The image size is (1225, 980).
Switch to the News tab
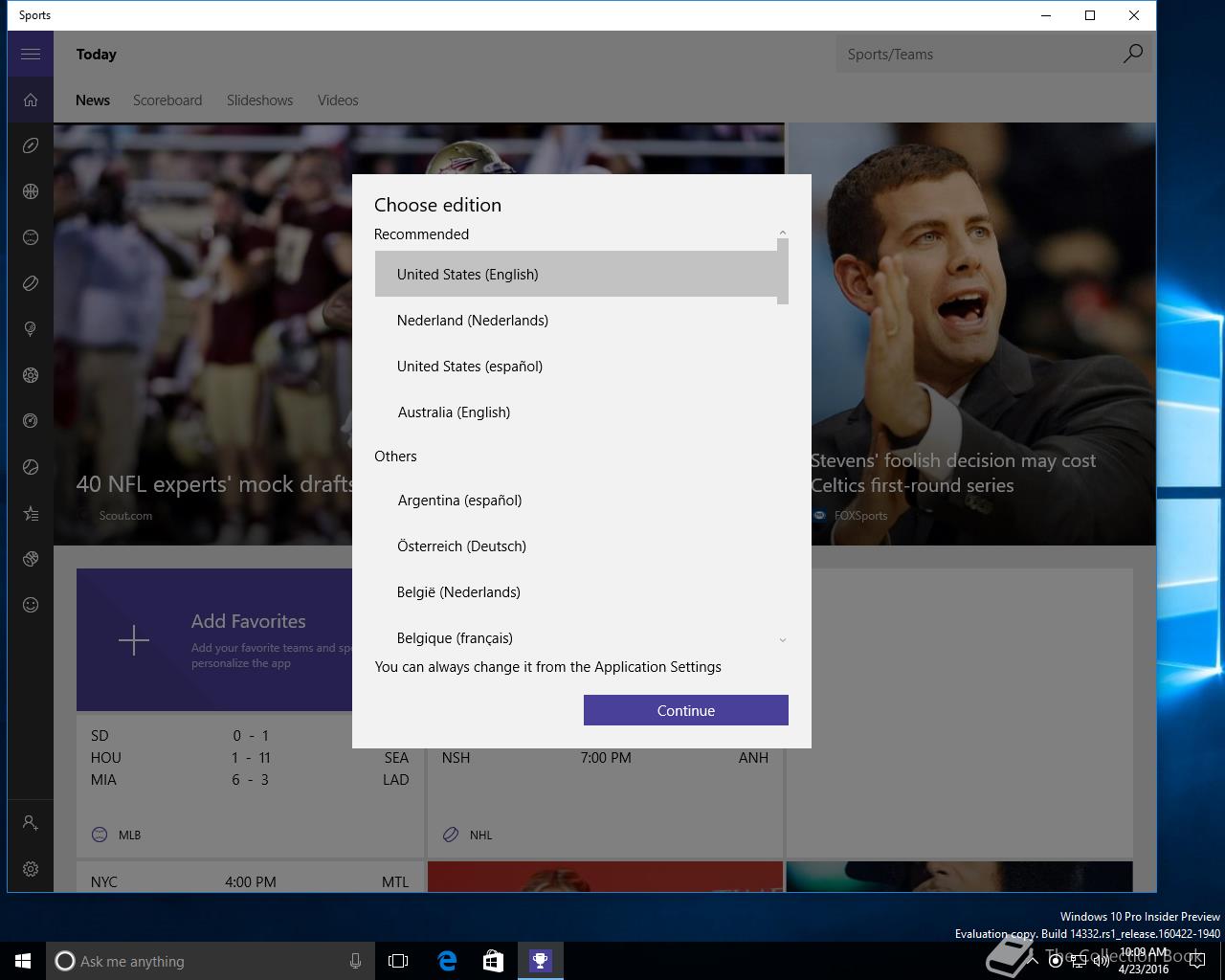click(x=93, y=100)
